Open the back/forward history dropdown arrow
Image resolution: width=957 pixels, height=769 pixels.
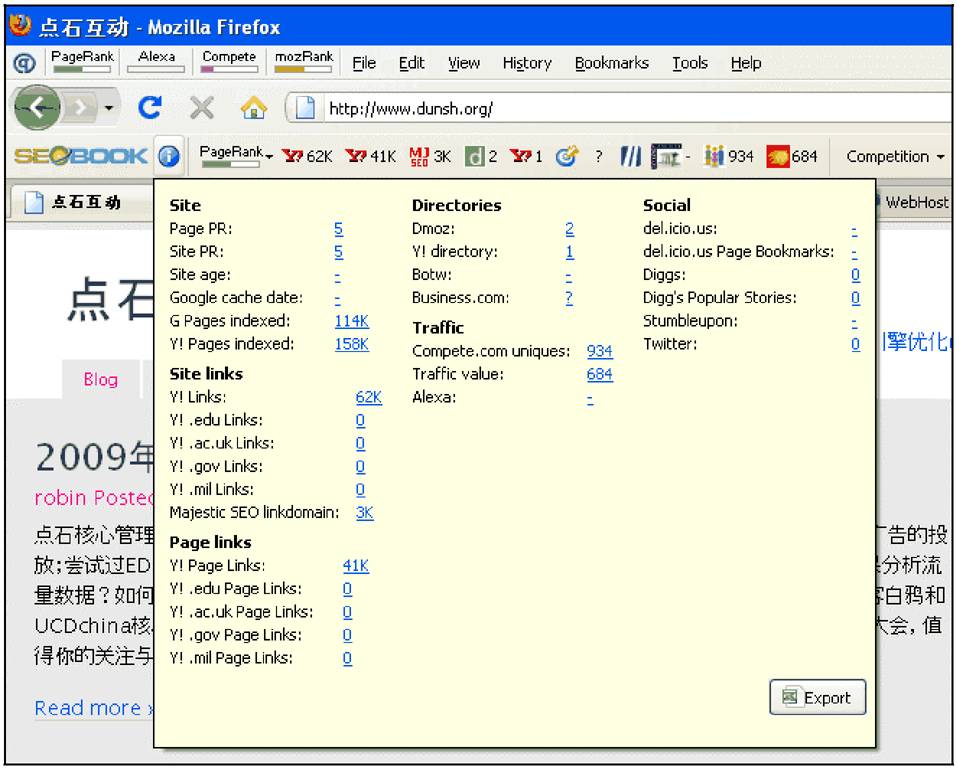(109, 109)
